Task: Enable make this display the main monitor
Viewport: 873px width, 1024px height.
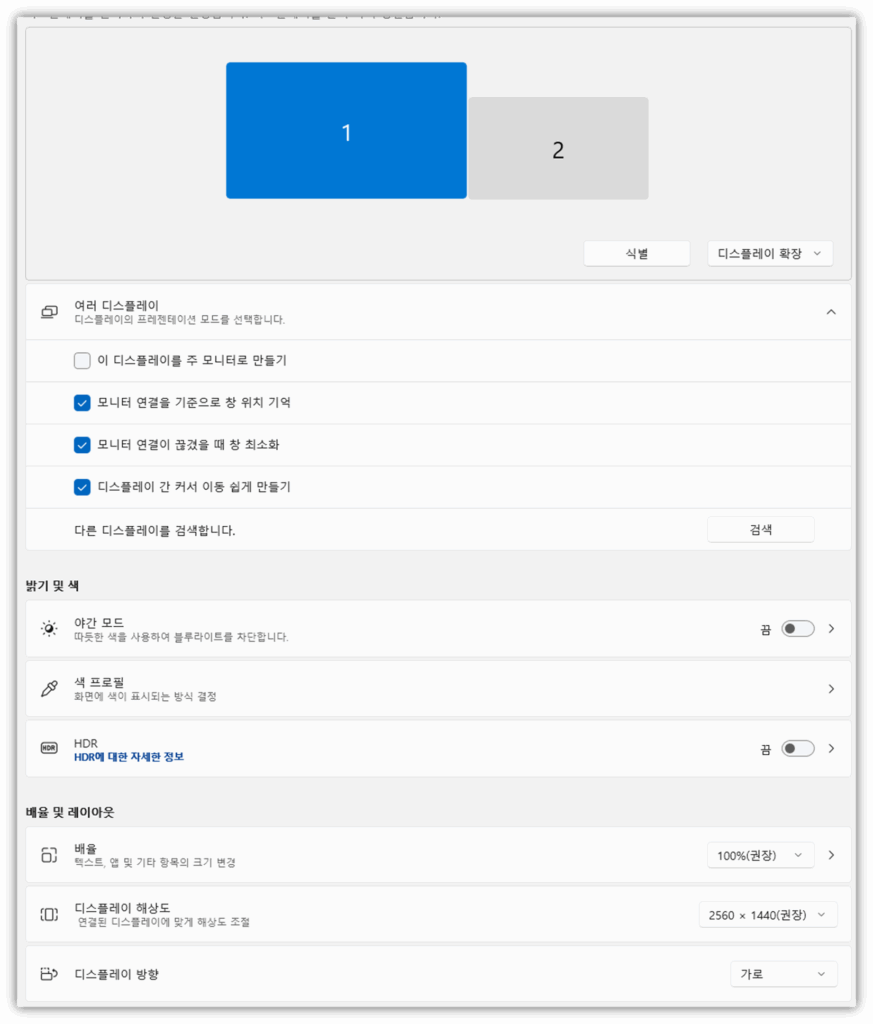Action: (x=81, y=360)
